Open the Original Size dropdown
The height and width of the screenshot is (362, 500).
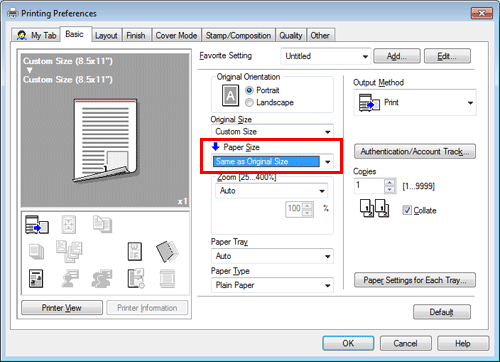click(x=272, y=132)
